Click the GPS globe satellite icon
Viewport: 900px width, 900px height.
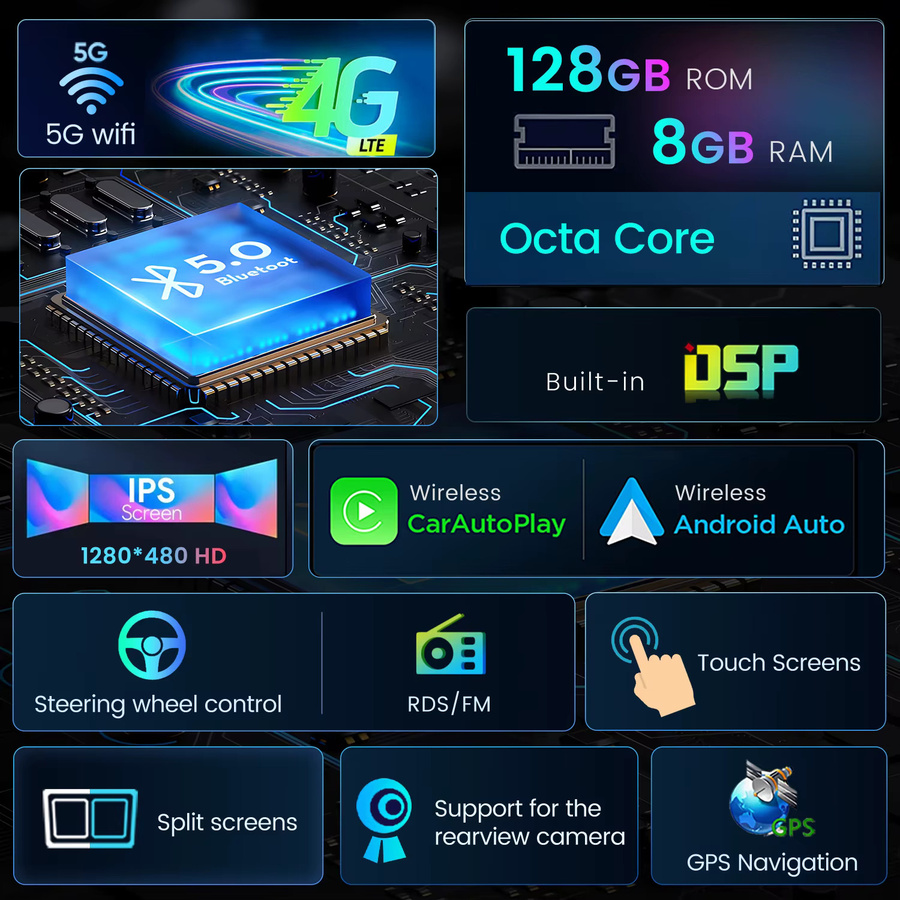(x=771, y=798)
